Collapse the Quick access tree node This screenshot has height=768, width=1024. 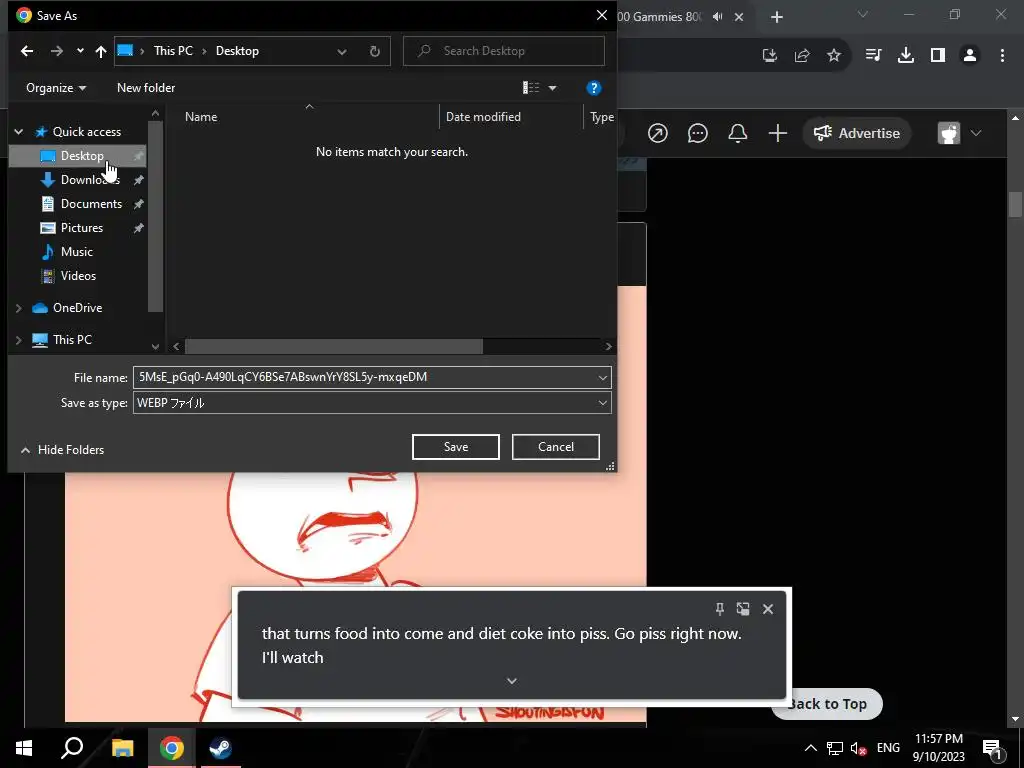[19, 132]
